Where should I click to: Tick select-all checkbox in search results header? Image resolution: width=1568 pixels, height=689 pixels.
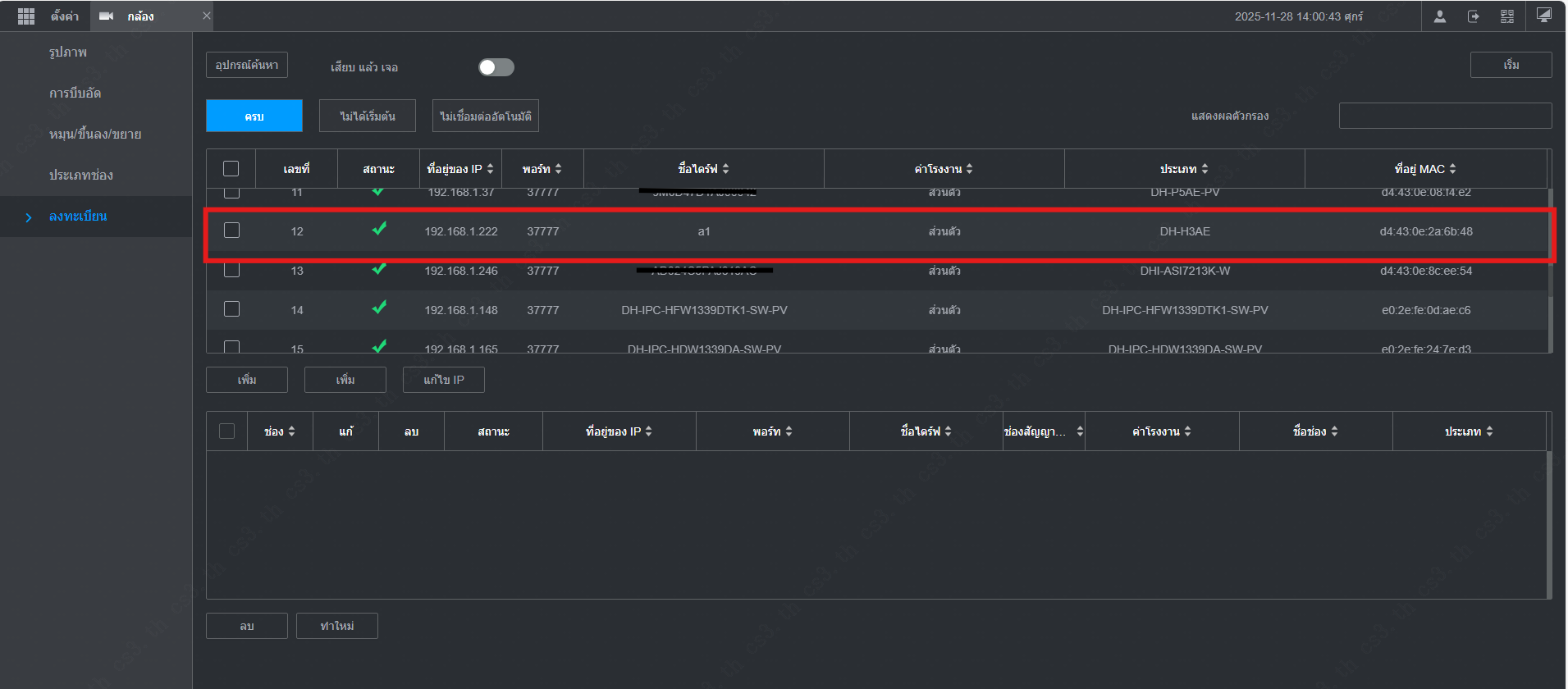pos(231,169)
